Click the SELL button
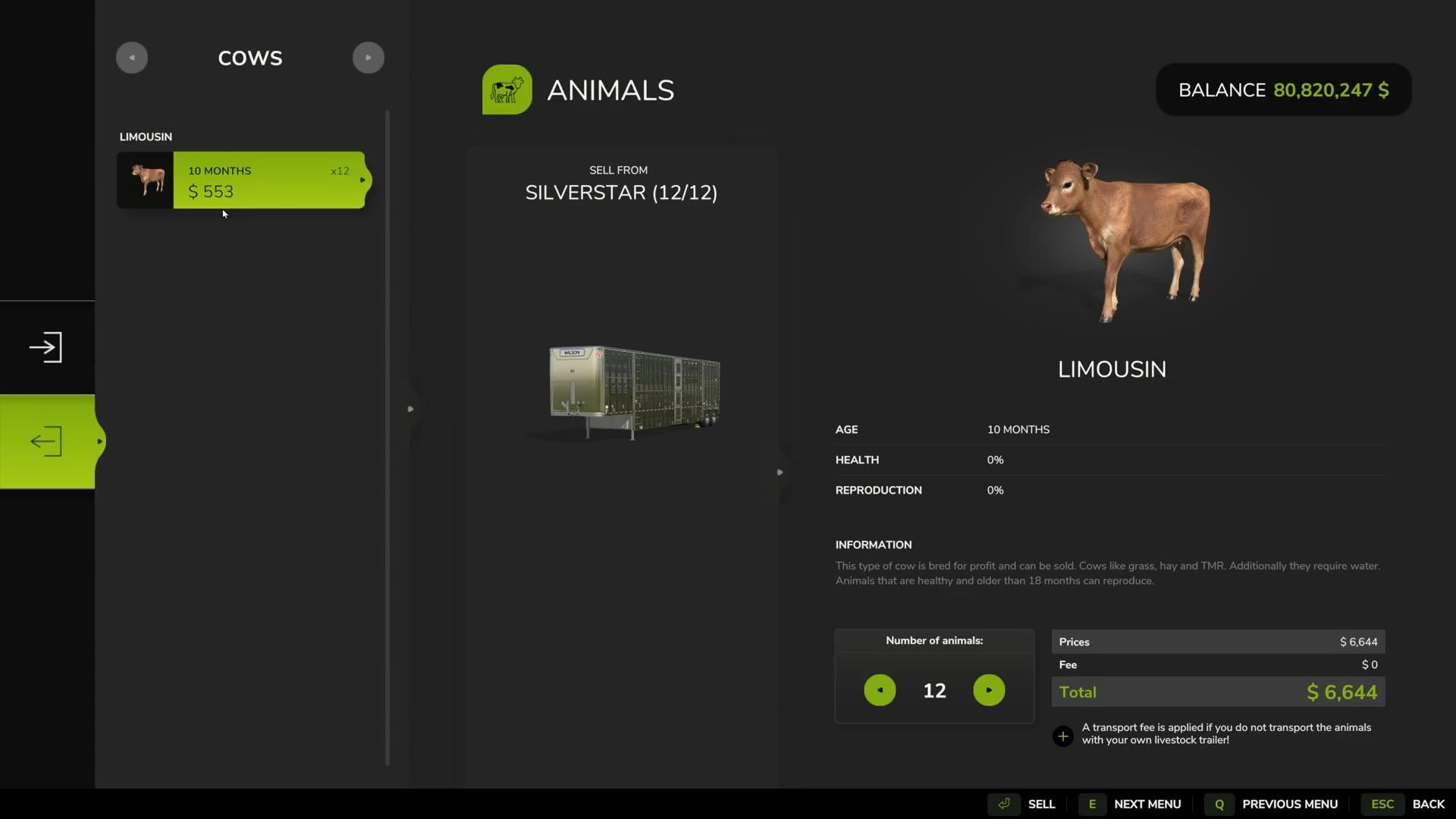Viewport: 1456px width, 819px height. coord(1041,804)
